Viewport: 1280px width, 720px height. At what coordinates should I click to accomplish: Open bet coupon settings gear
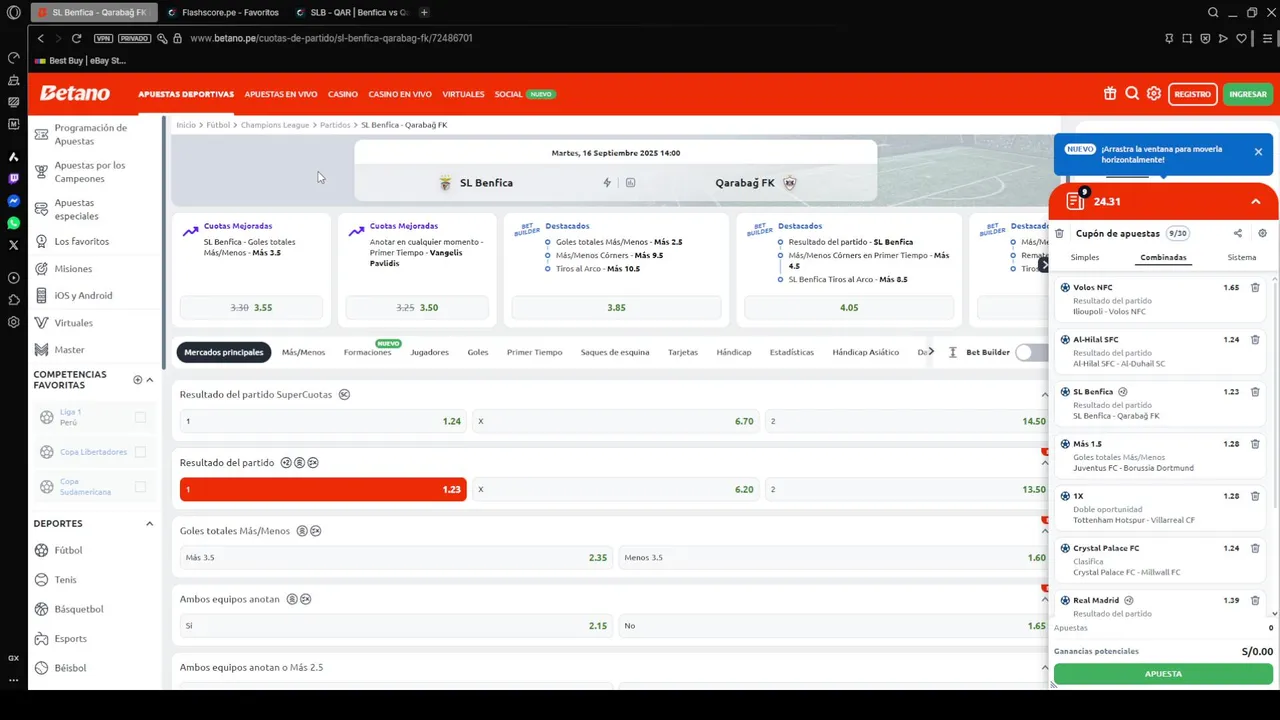[1262, 234]
